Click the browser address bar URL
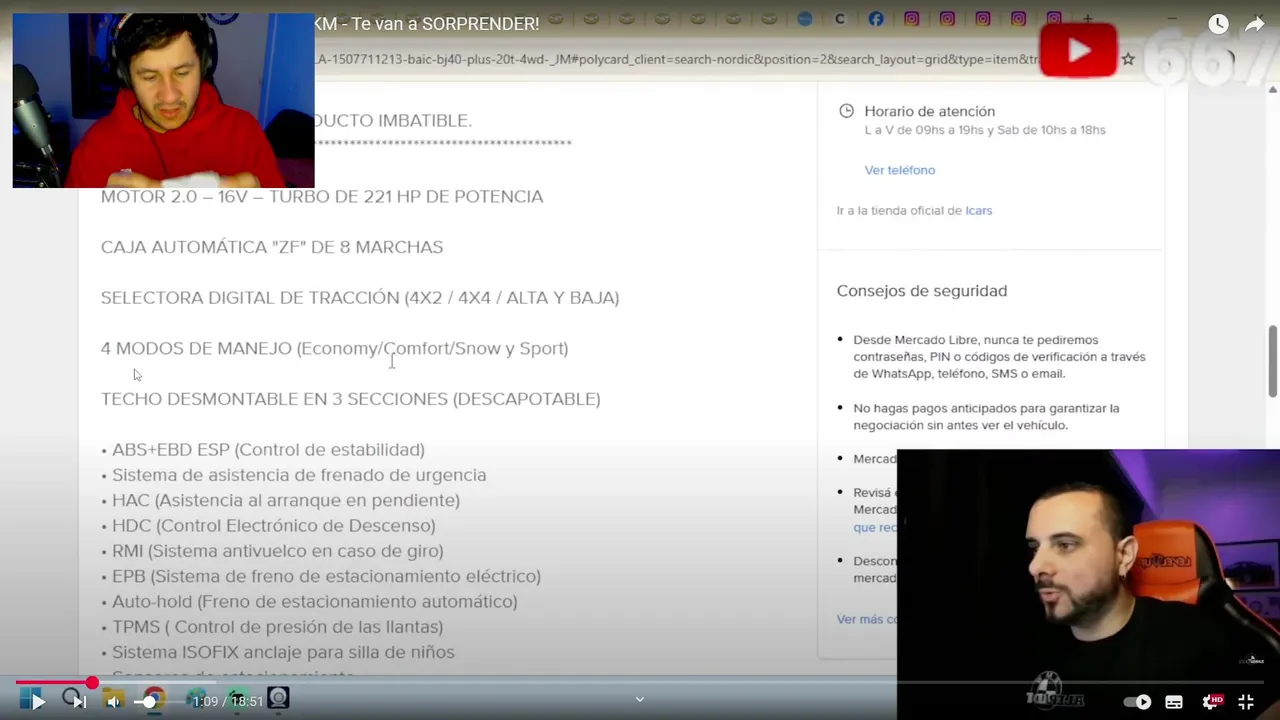The height and width of the screenshot is (720, 1280). [x=676, y=59]
